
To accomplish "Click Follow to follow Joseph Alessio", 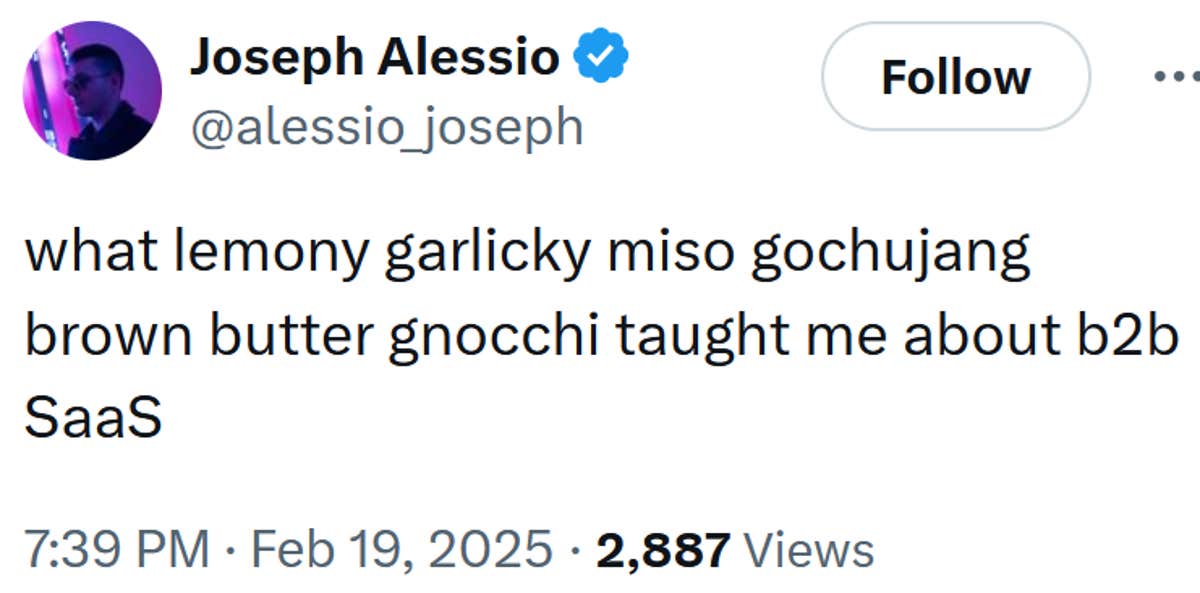I will coord(956,79).
